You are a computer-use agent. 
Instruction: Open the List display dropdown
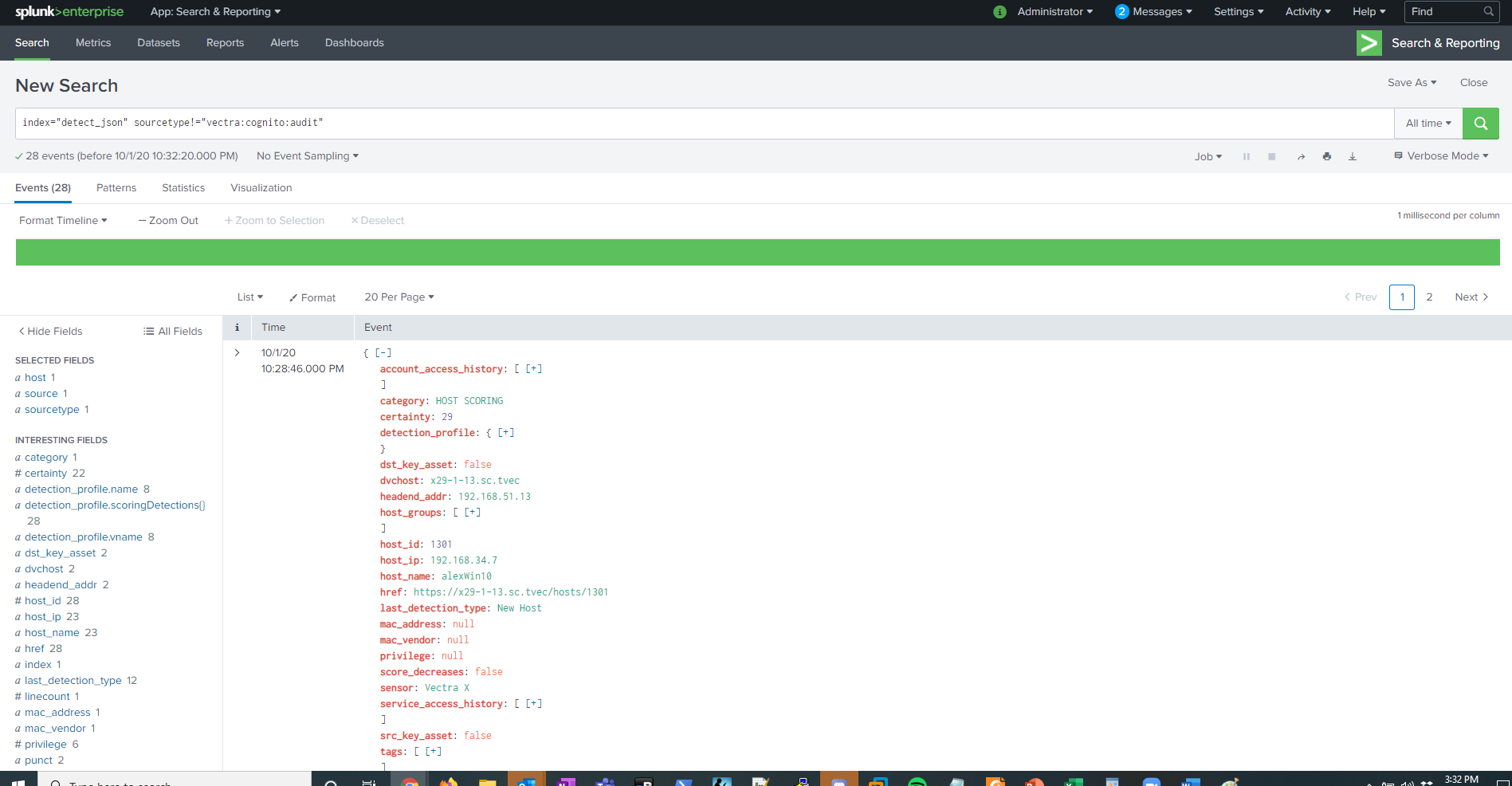point(249,297)
